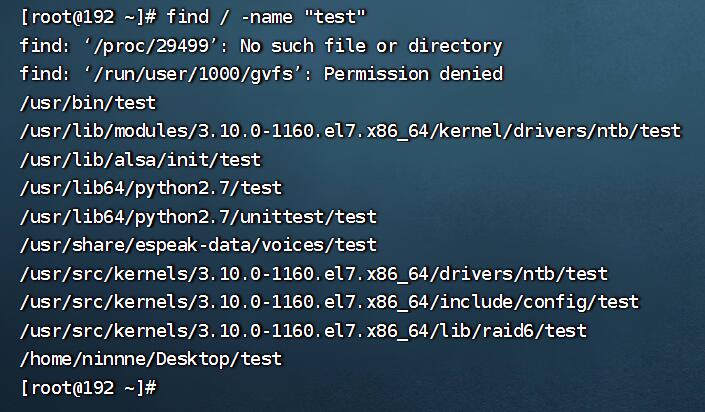Click the /home/ninnne/Desktop/test result line
This screenshot has height=412, width=705.
(x=150, y=358)
